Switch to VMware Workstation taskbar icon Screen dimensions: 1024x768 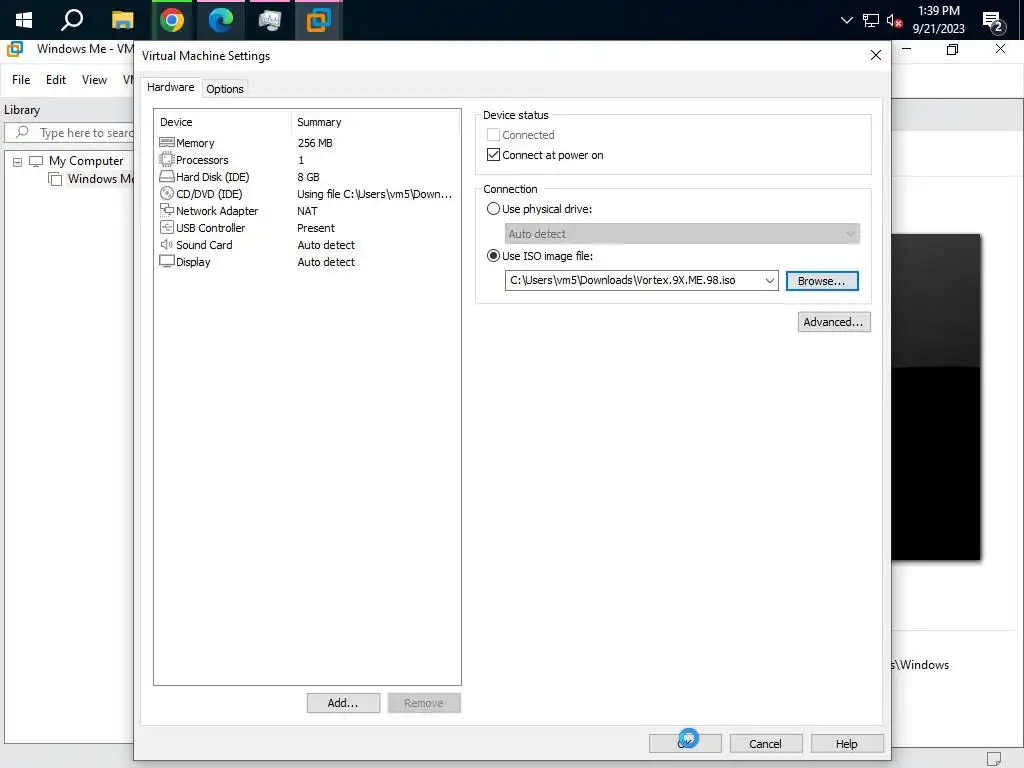319,20
